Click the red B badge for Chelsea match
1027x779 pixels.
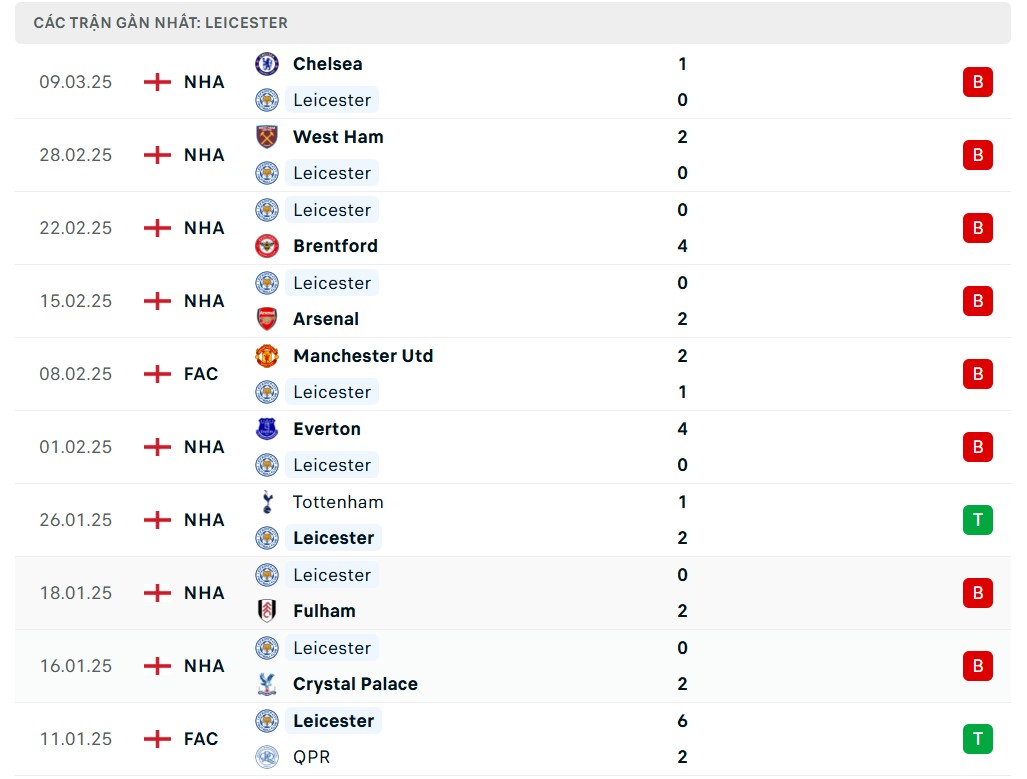pyautogui.click(x=978, y=82)
